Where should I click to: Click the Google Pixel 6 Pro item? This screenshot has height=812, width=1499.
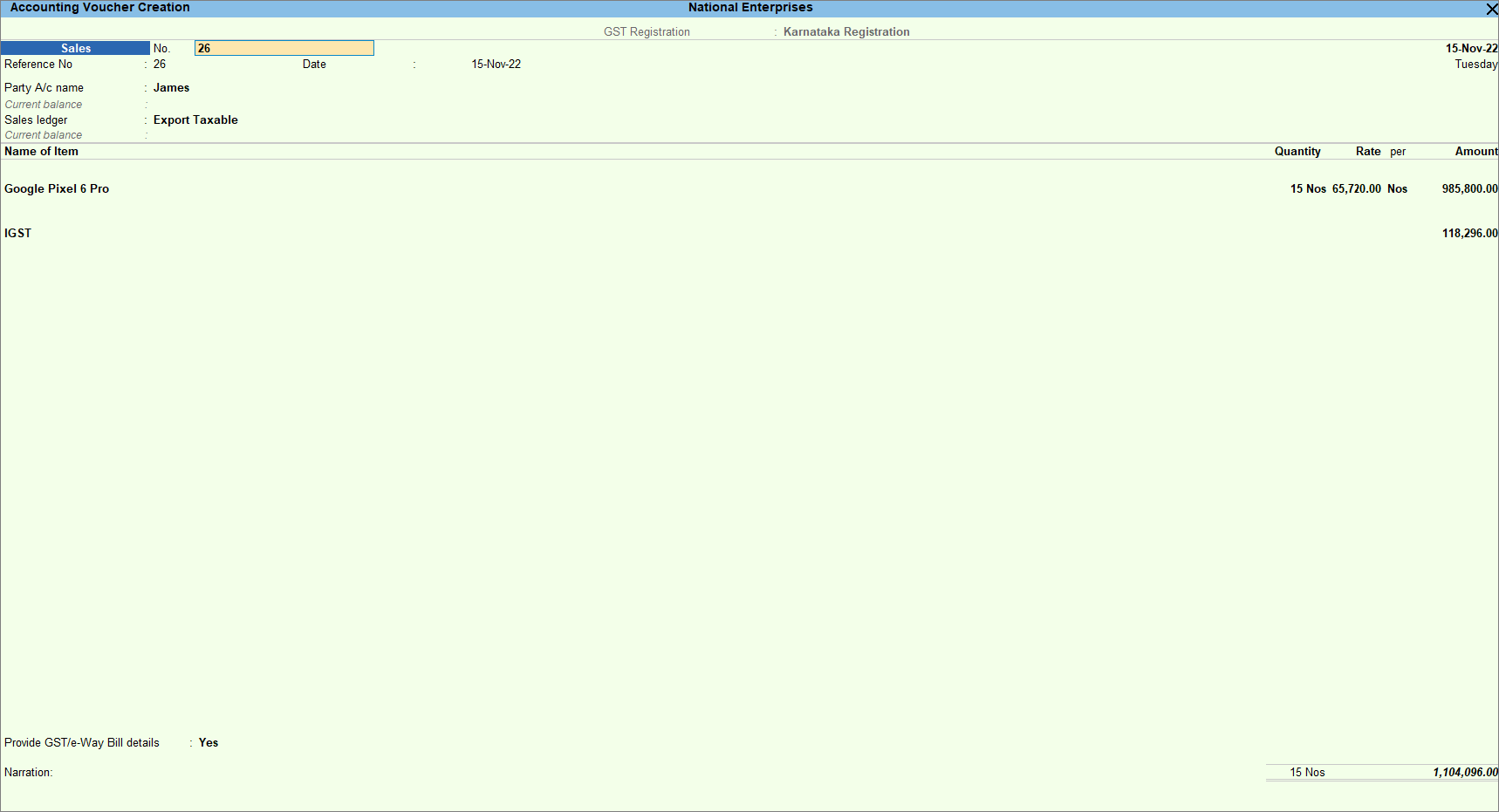(x=57, y=189)
